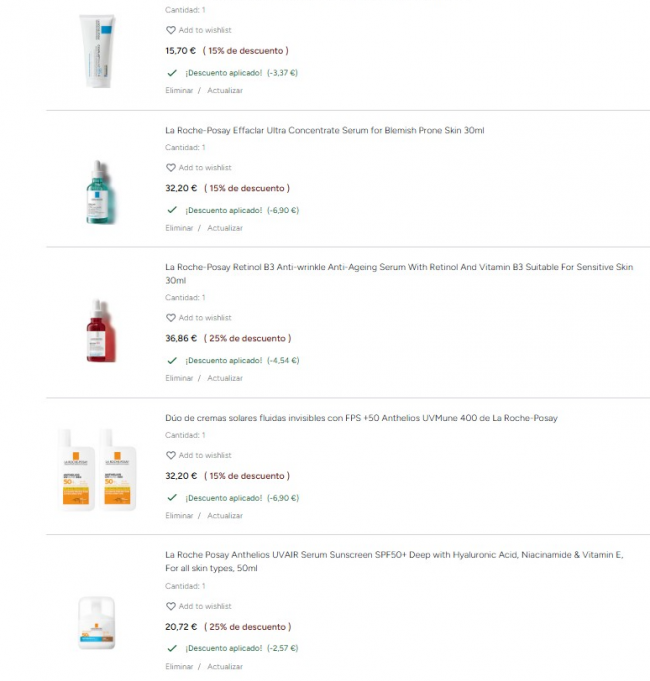Click the wishlist heart for the 15,70 € item
Image resolution: width=650 pixels, height=681 pixels.
click(171, 30)
